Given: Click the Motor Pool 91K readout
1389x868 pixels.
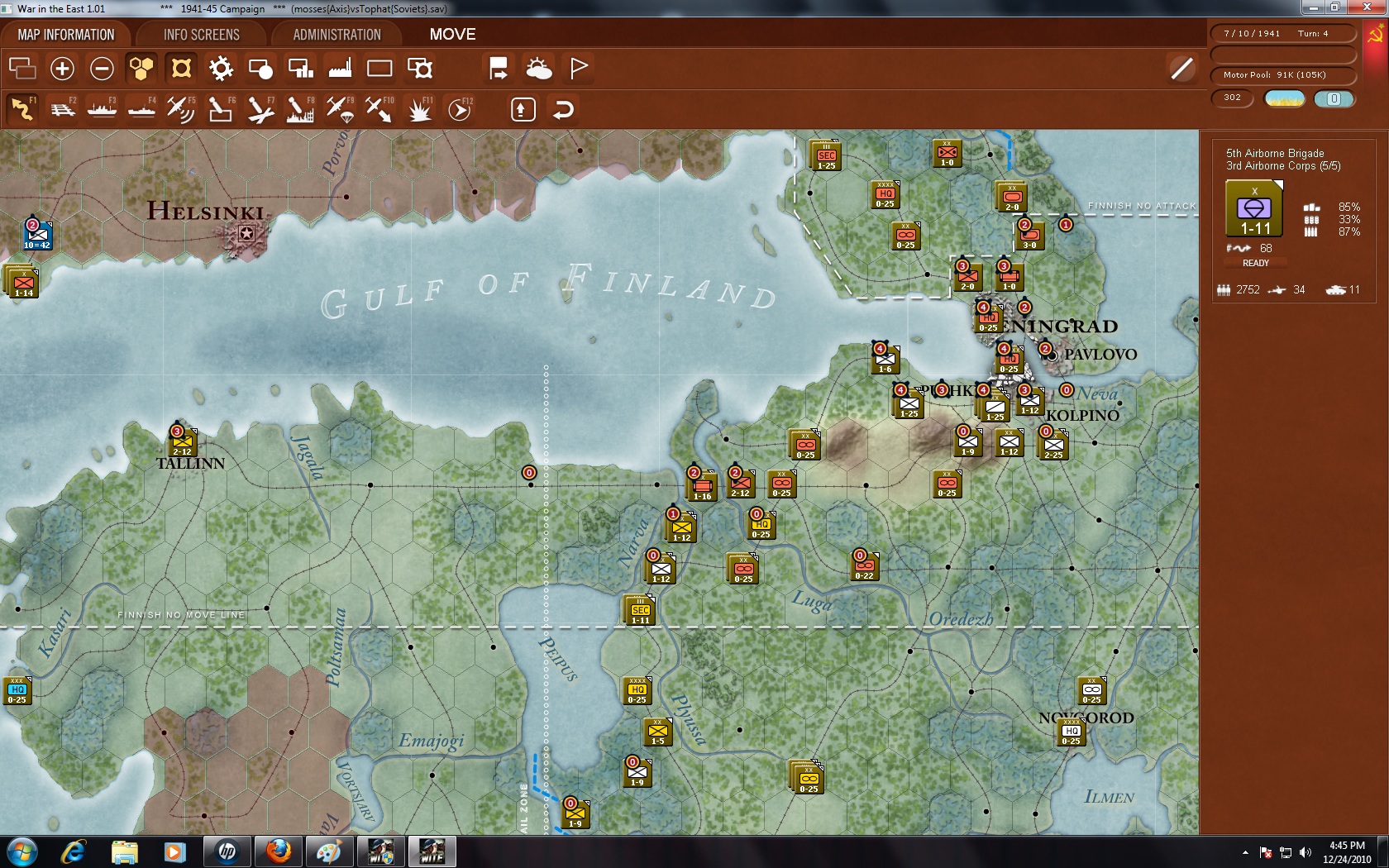Looking at the screenshot, I should (x=1283, y=75).
